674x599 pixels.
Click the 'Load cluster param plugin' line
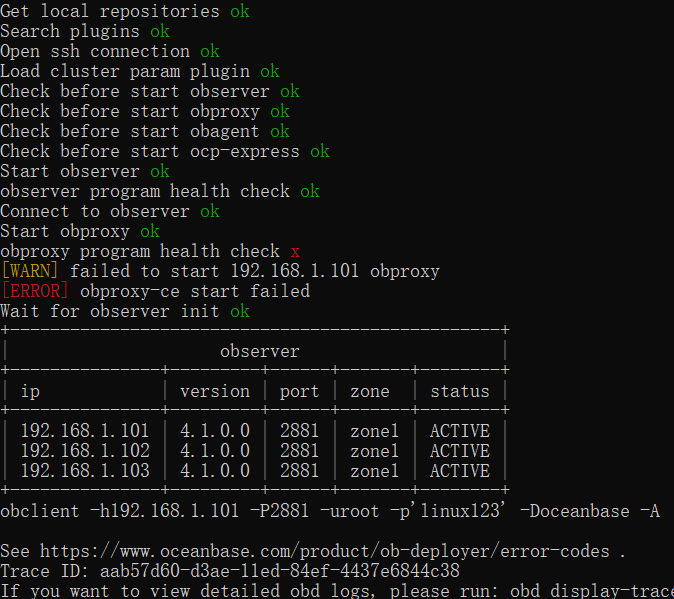tap(140, 71)
